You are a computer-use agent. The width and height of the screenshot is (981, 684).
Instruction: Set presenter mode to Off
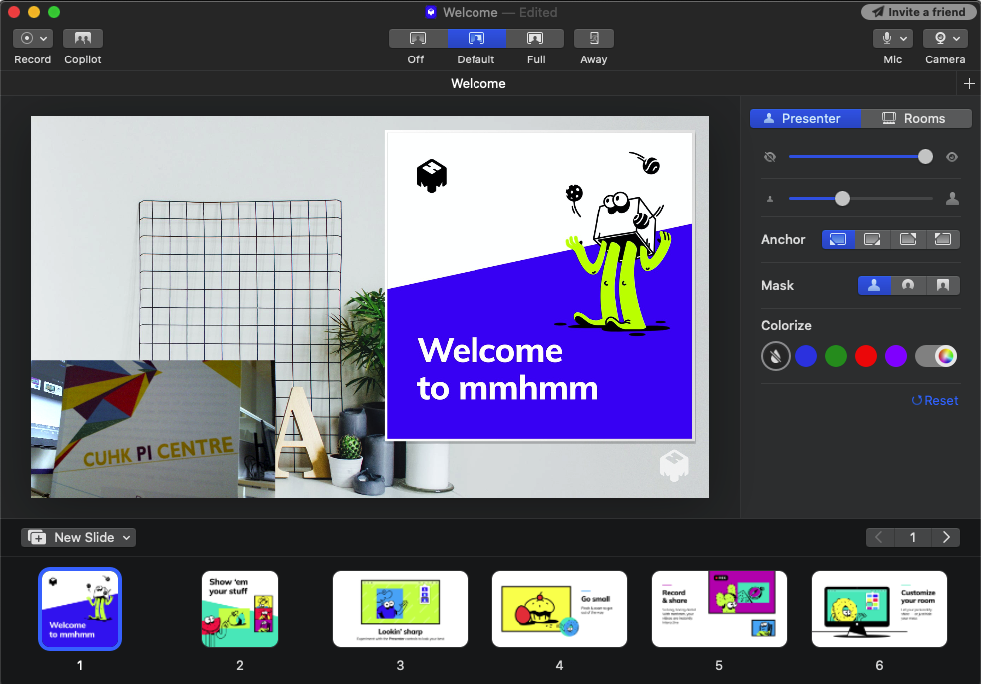[x=418, y=38]
